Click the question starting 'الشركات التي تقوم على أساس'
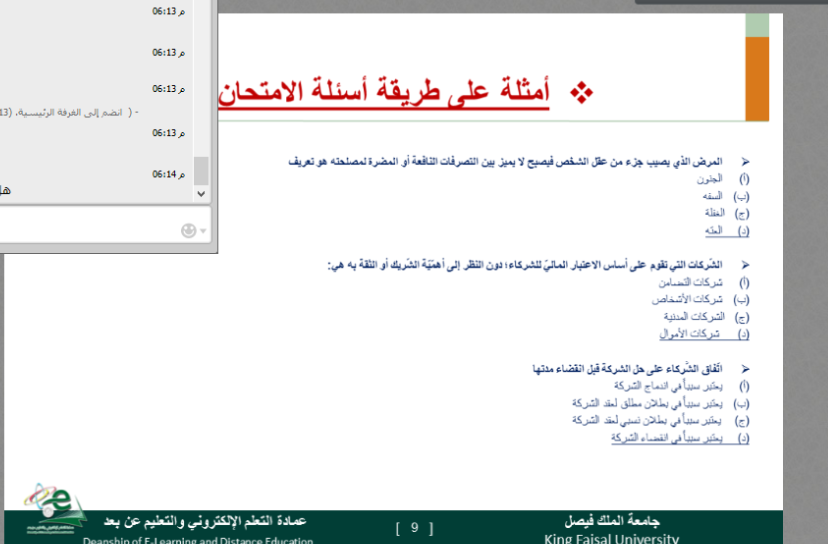 (525, 265)
